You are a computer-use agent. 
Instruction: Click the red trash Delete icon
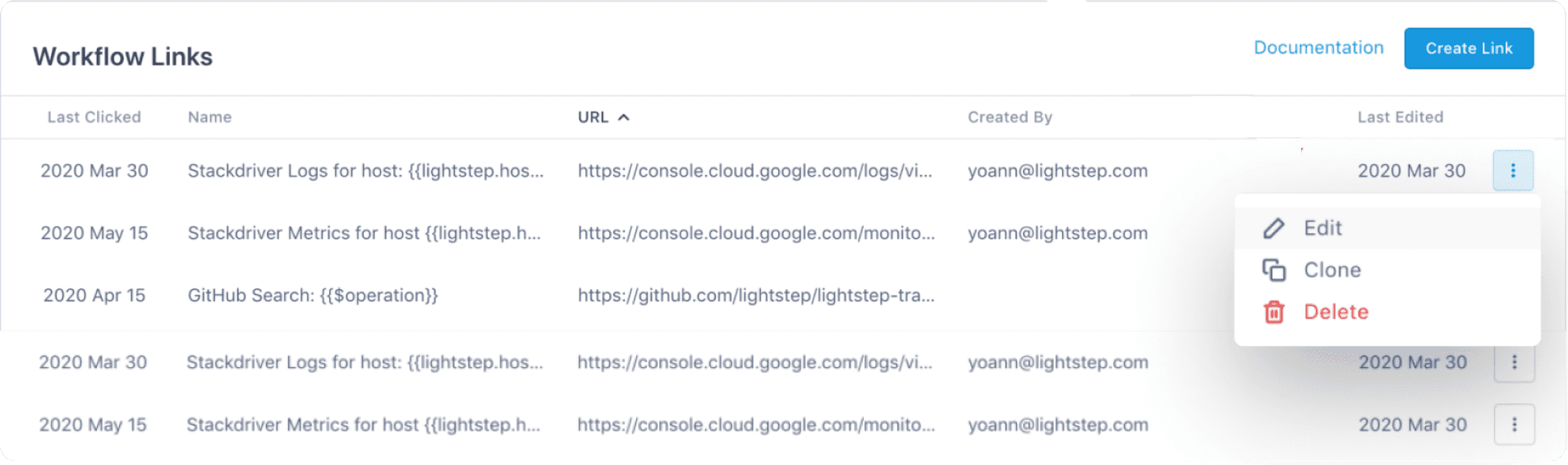coord(1273,312)
